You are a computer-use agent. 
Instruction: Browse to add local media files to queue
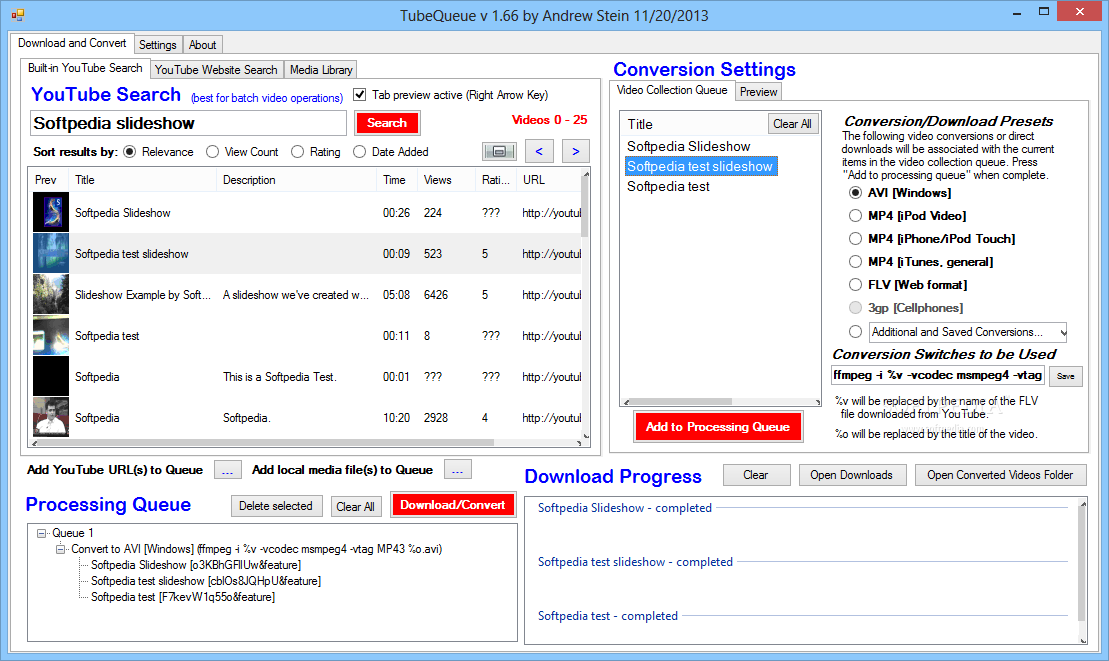[458, 470]
